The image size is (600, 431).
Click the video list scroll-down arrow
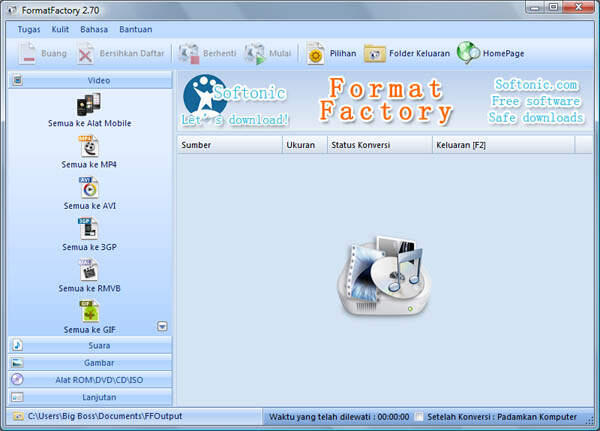click(162, 327)
